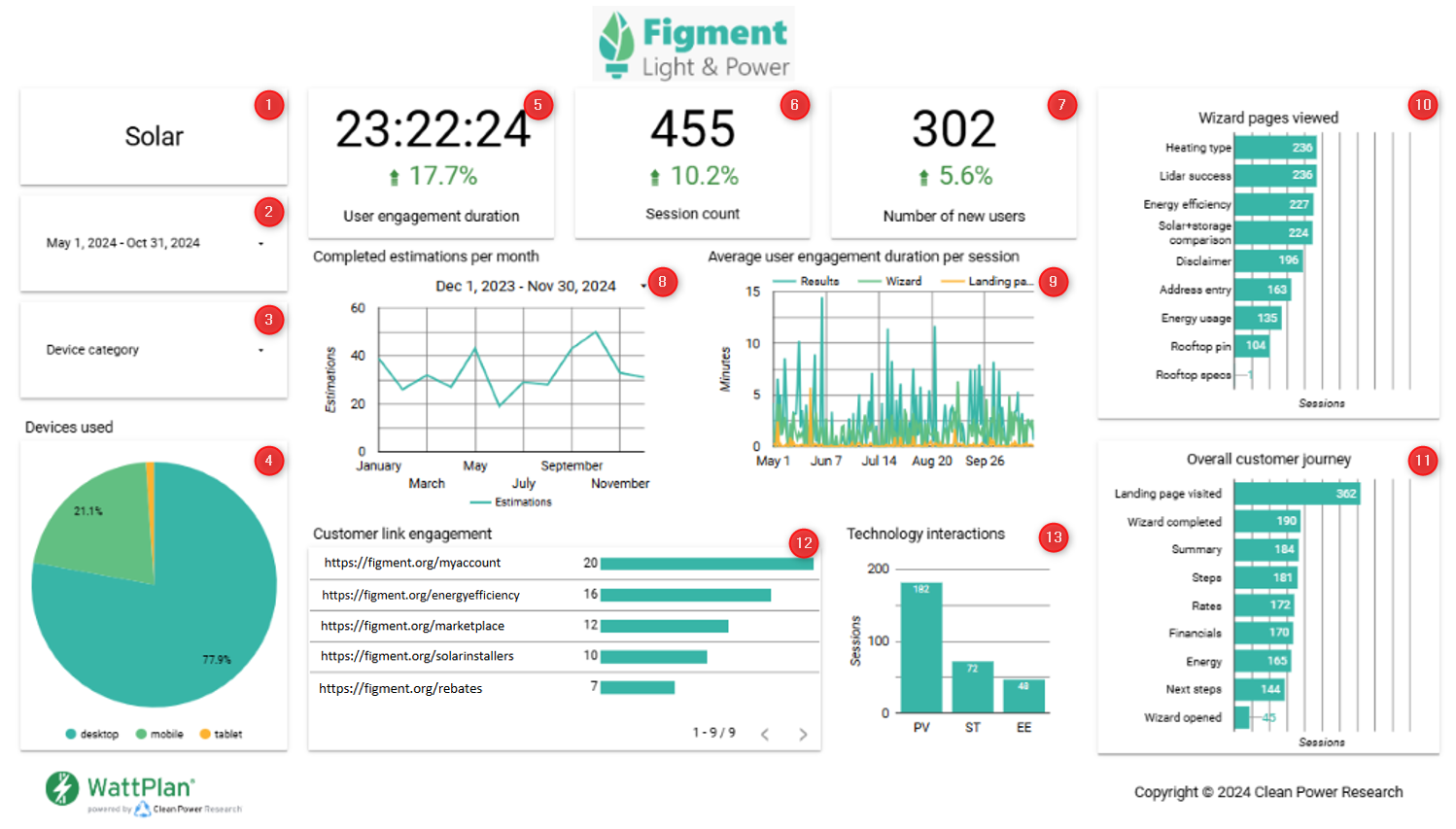Screen dimensions: 1456x829
Task: Open link https://figment.org/marketplace
Action: pyautogui.click(x=412, y=626)
